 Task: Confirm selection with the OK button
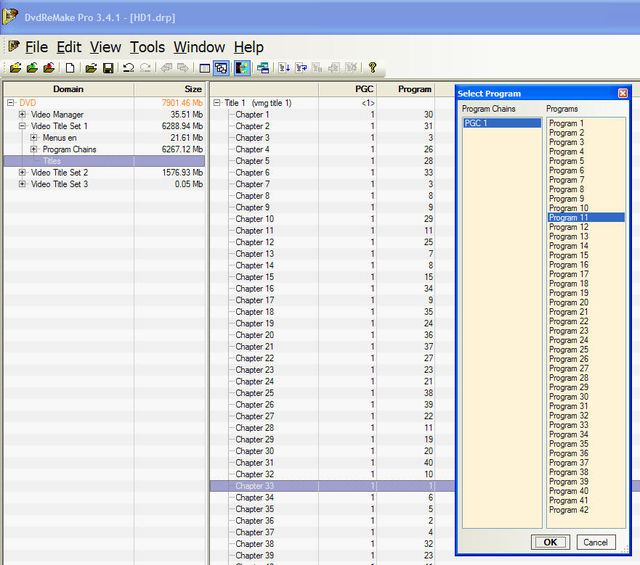550,542
